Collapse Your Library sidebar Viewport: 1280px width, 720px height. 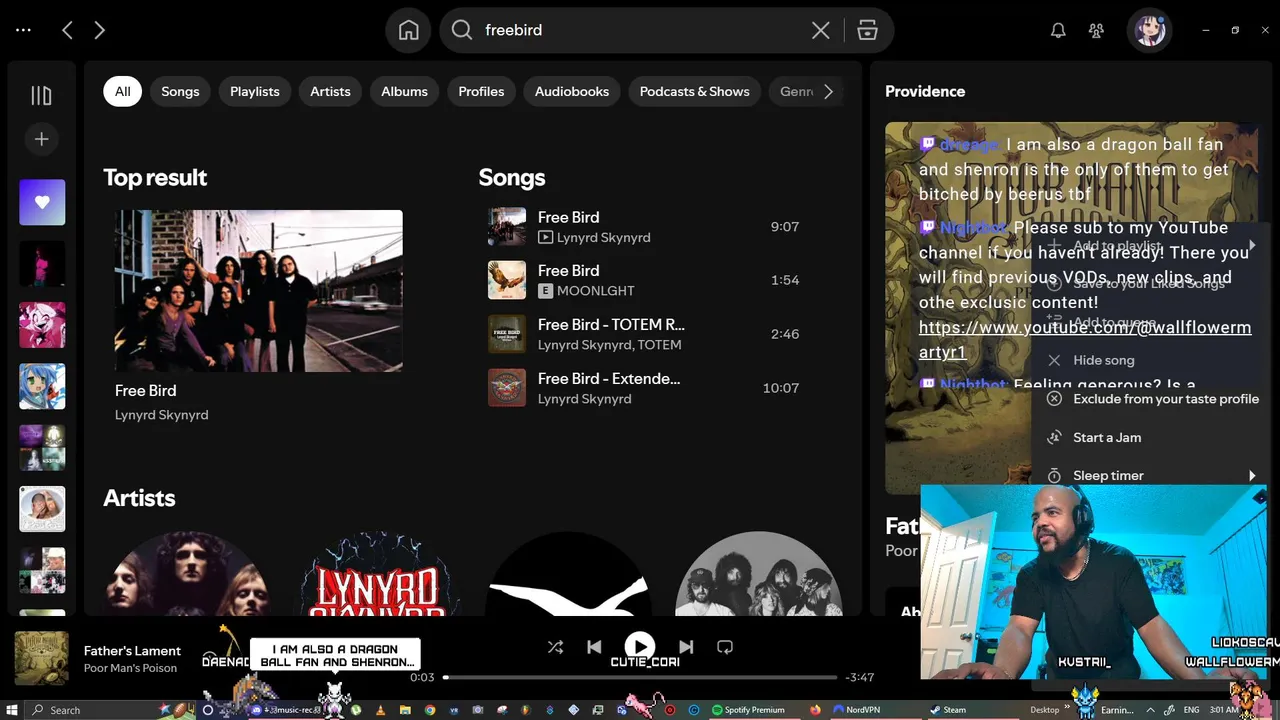pyautogui.click(x=41, y=95)
